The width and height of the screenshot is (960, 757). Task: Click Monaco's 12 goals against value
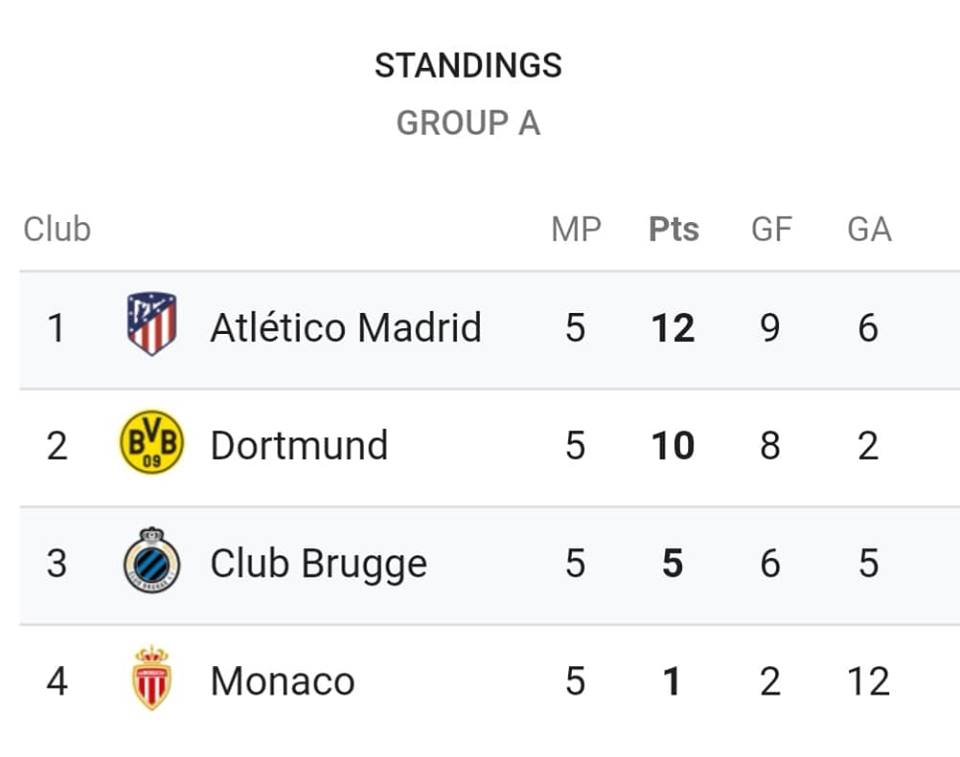(x=868, y=681)
